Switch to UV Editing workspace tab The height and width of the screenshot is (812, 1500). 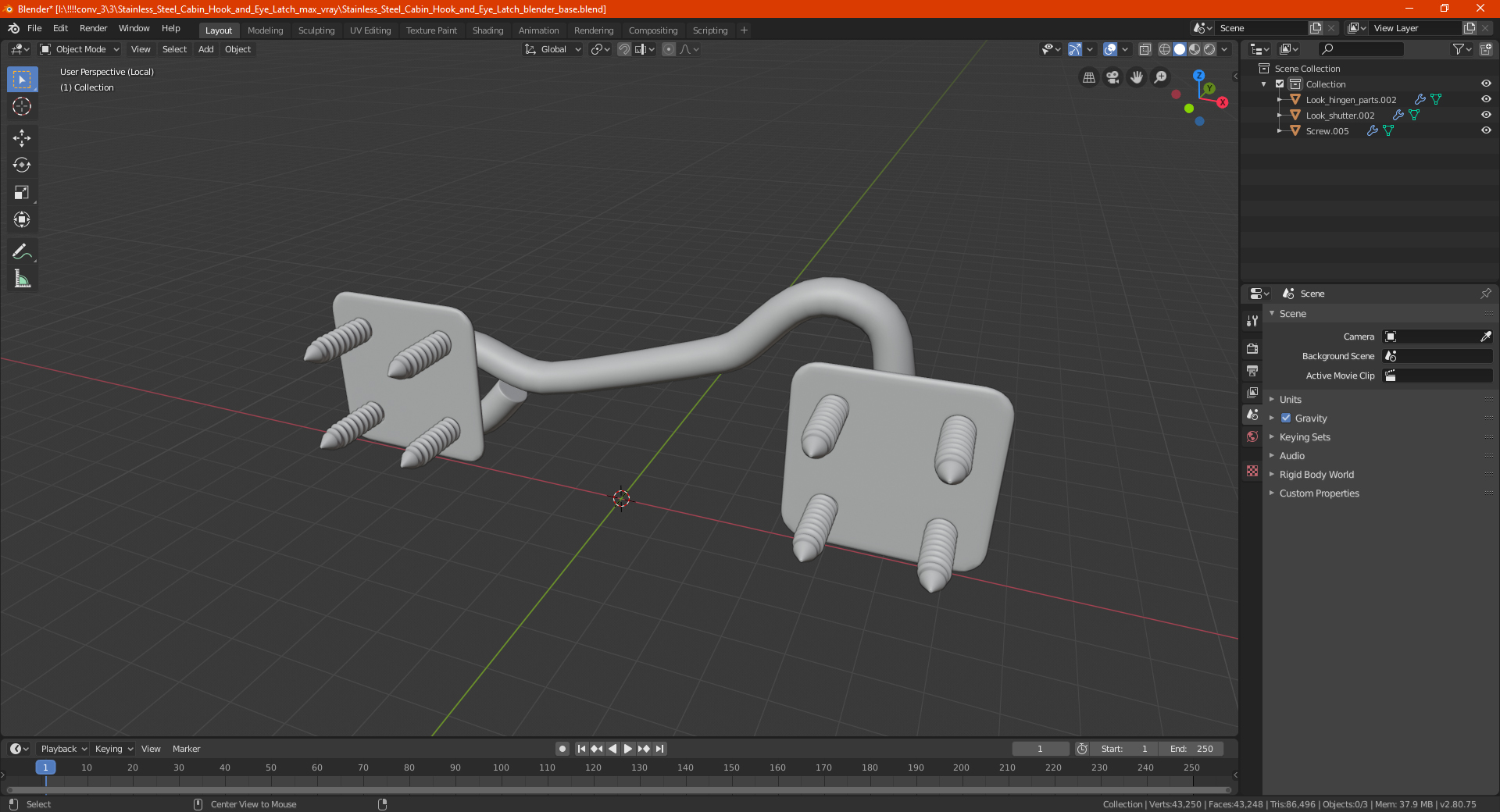pos(370,30)
